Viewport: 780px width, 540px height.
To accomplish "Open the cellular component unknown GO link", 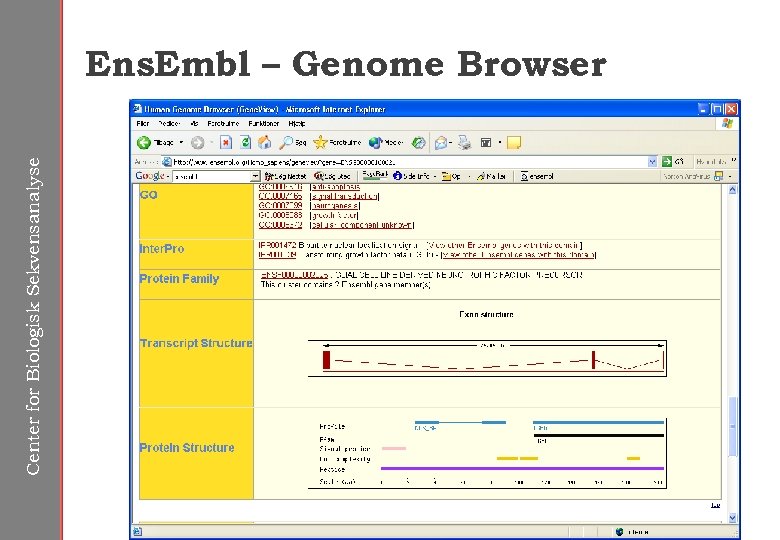I will (362, 225).
